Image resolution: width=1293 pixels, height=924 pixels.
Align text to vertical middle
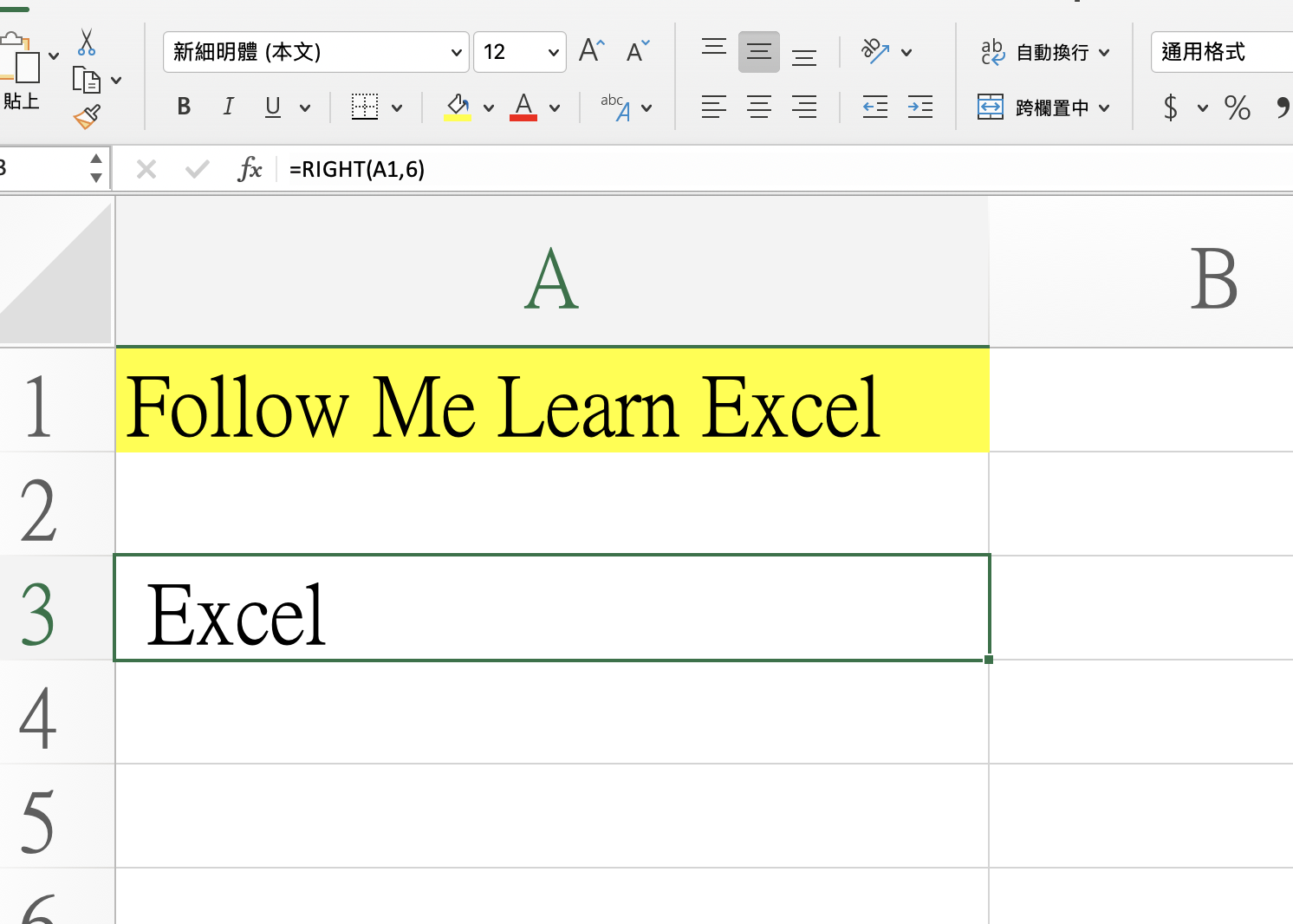[x=759, y=52]
